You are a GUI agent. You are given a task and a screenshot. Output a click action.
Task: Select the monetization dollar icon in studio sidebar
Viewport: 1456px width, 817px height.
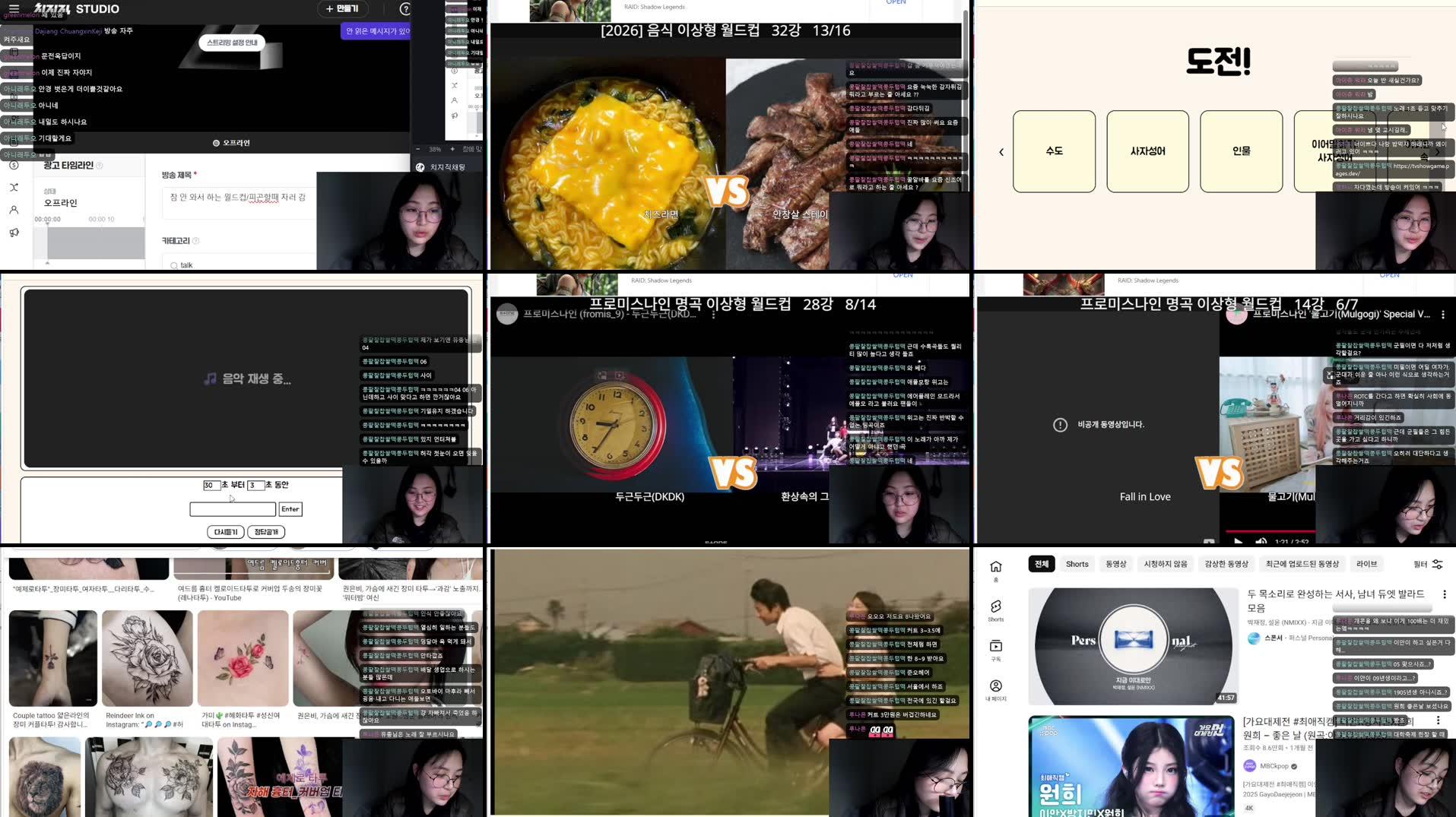tap(14, 164)
